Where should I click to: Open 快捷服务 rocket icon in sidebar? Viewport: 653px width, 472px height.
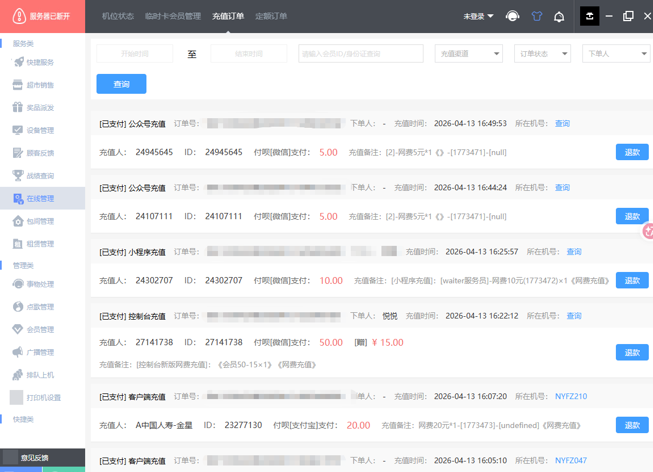point(18,62)
